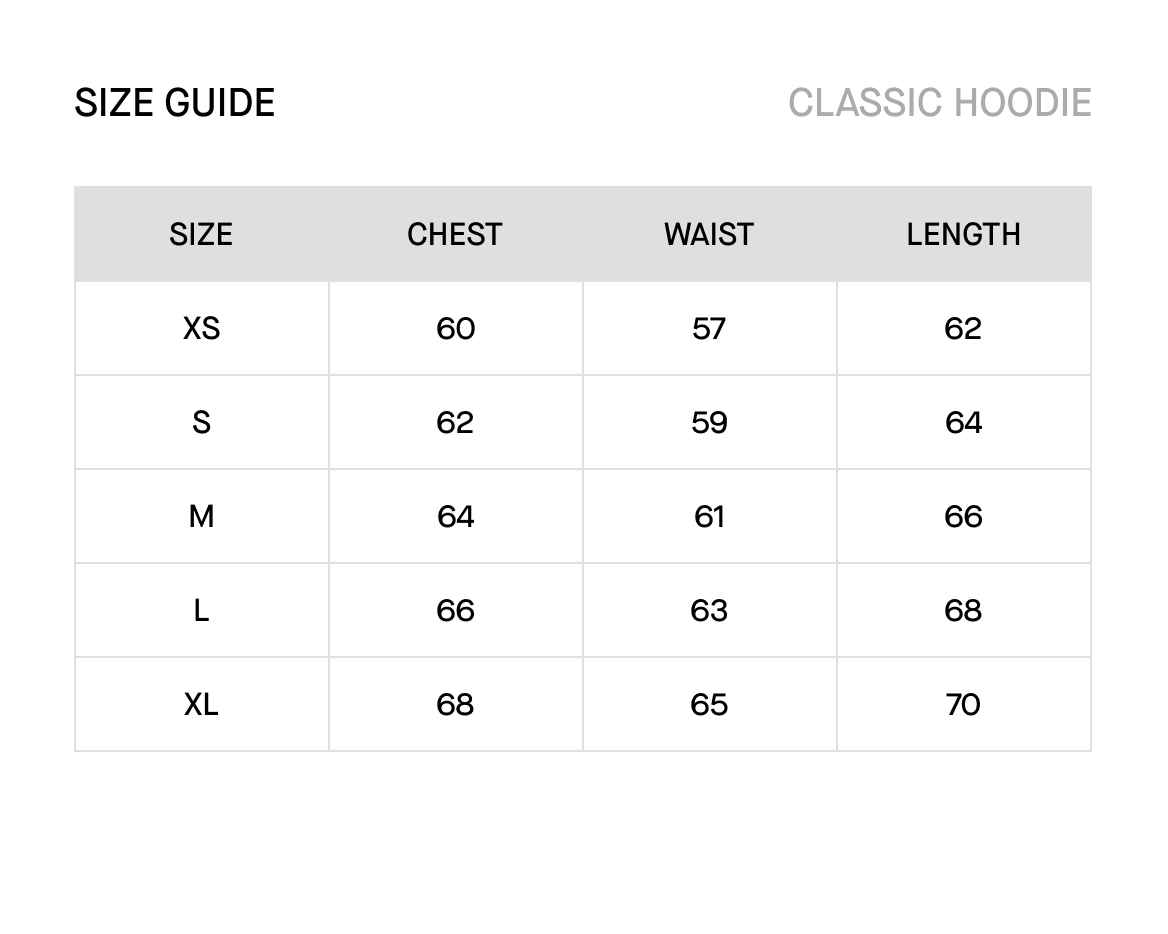Click the CLASSIC HOODIE title
The height and width of the screenshot is (934, 1168).
(x=939, y=103)
